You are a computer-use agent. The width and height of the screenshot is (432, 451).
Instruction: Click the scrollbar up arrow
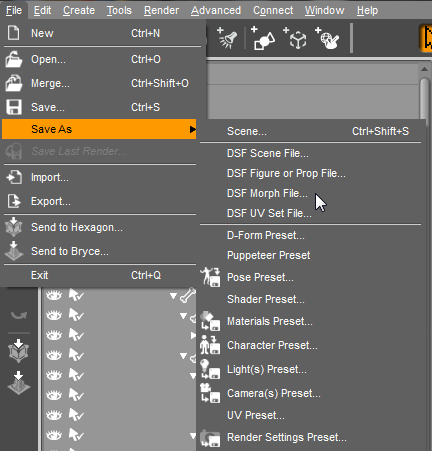tap(424, 69)
